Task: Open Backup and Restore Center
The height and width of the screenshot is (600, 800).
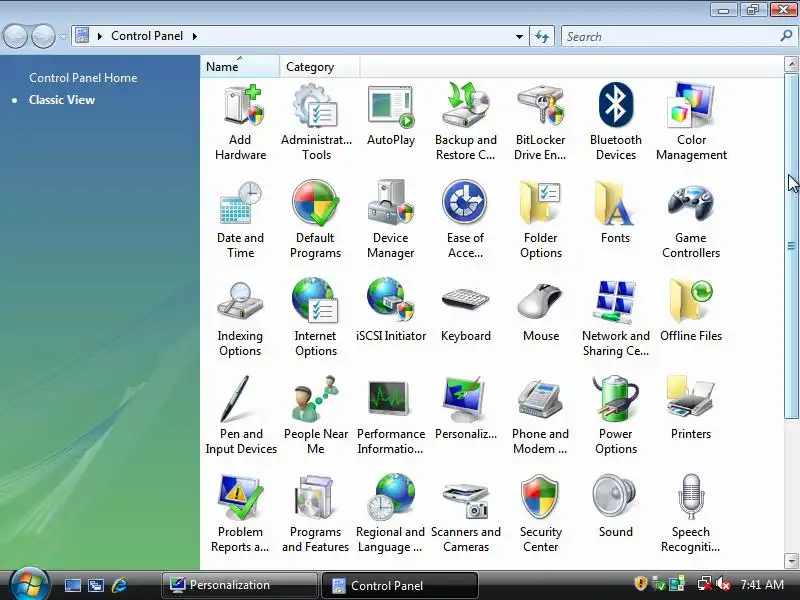Action: click(x=465, y=123)
